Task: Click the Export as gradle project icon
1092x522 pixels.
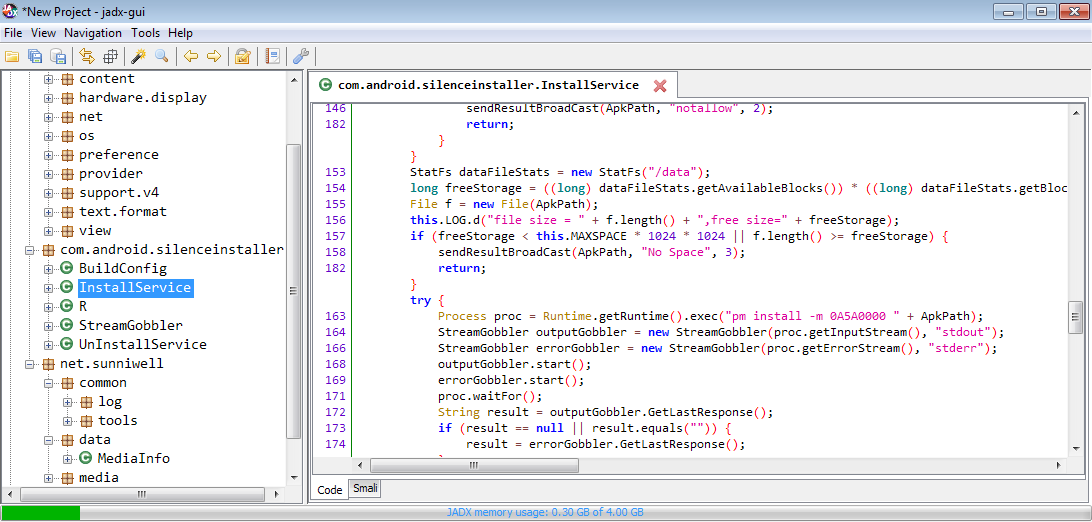Action: coord(59,56)
